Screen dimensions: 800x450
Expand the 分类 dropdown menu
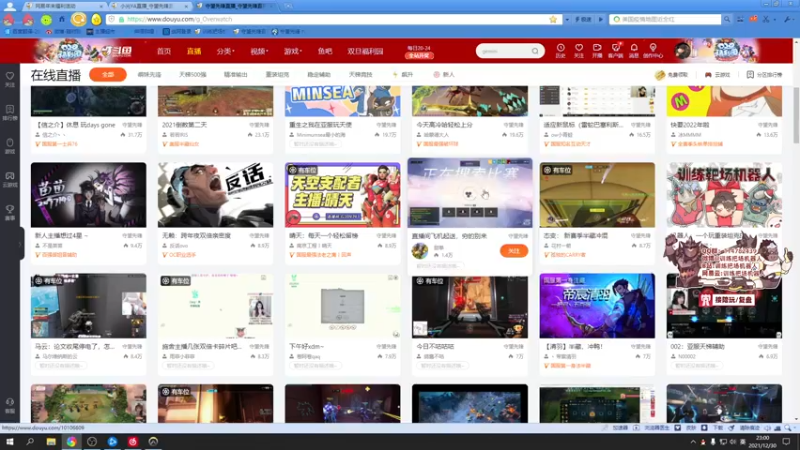225,51
